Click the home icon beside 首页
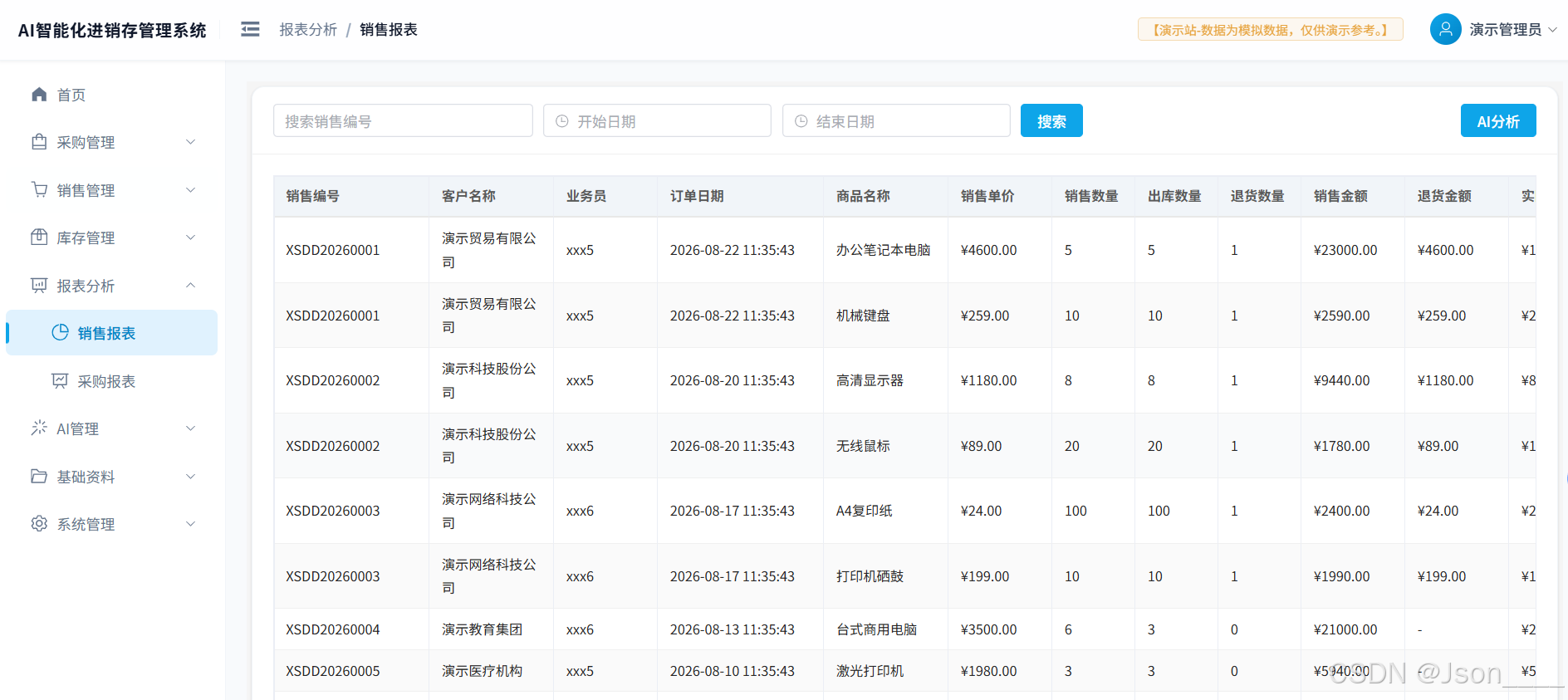 click(39, 95)
